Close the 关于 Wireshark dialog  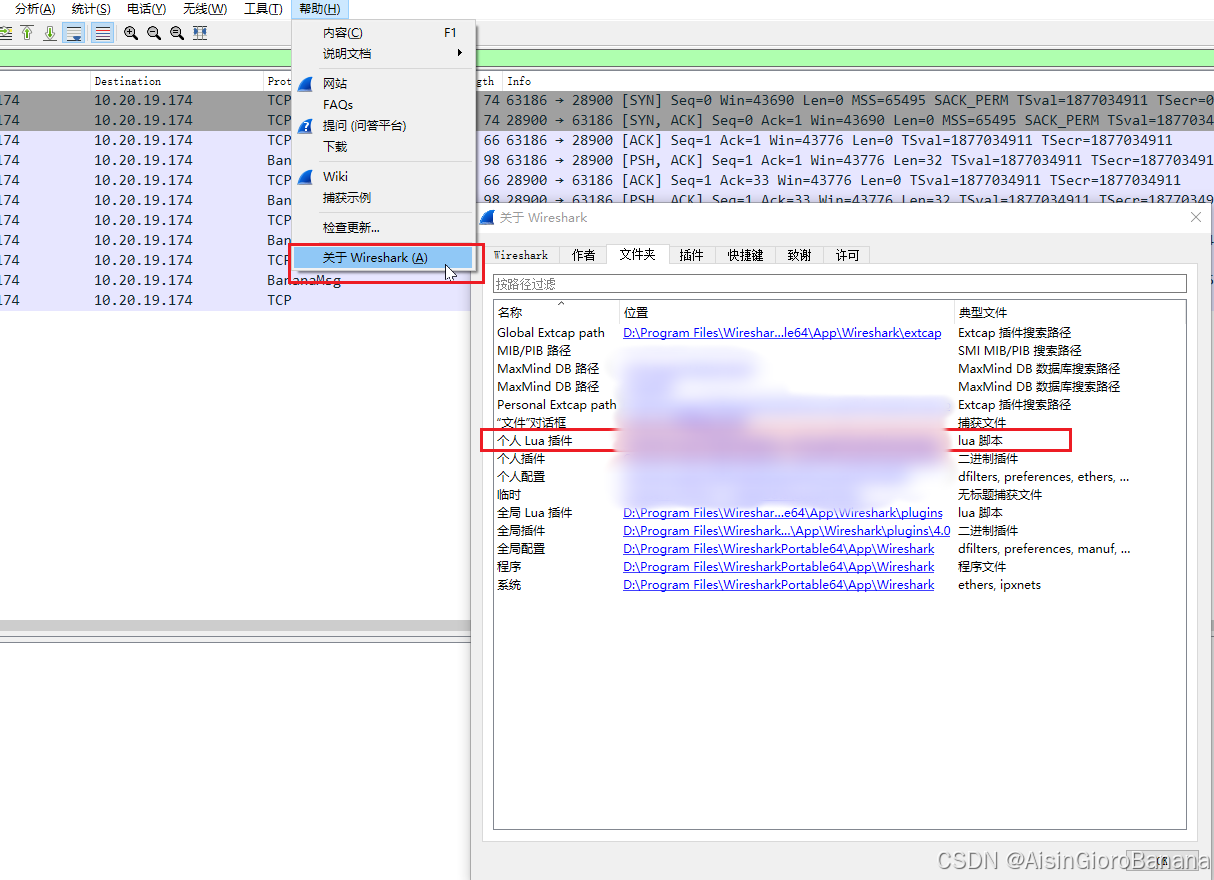[1196, 217]
